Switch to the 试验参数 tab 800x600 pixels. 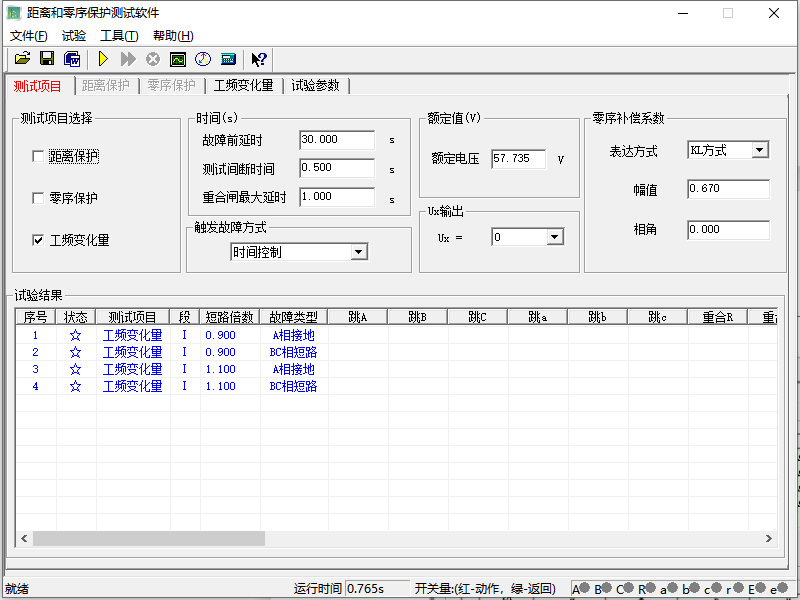(x=315, y=86)
